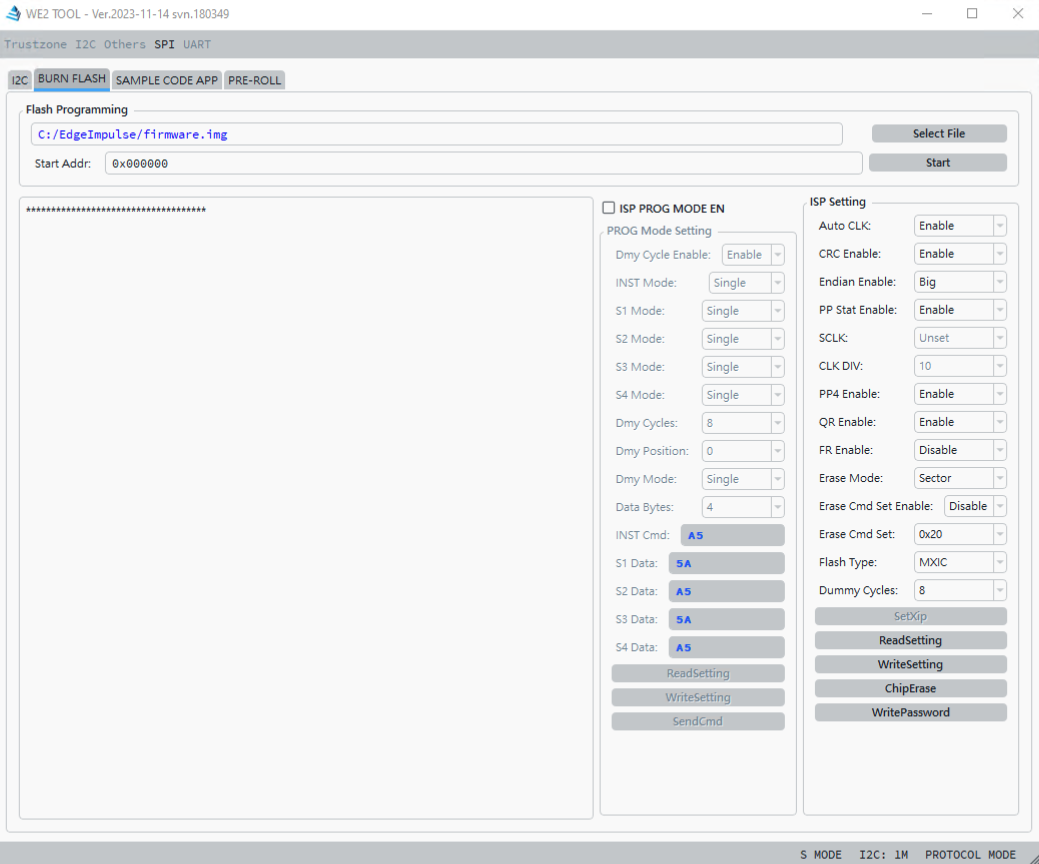Click the S1 Data 5A field
Screen dimensions: 1039x864
pyautogui.click(x=726, y=563)
